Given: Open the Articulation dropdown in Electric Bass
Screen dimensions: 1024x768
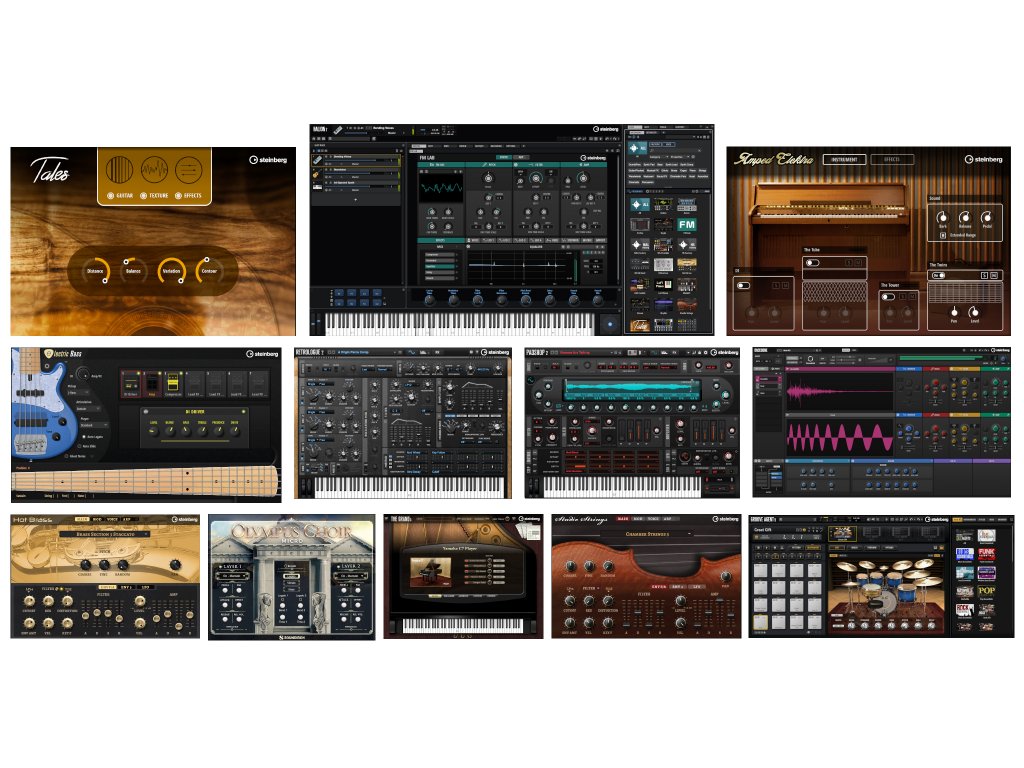Looking at the screenshot, I should (x=91, y=409).
